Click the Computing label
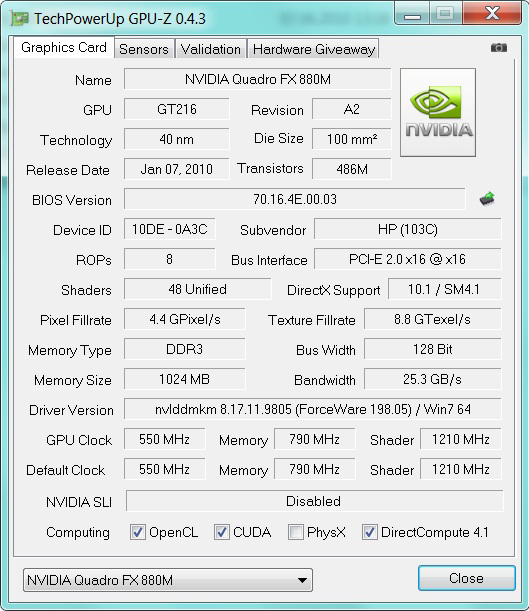Image resolution: width=529 pixels, height=611 pixels. (78, 533)
